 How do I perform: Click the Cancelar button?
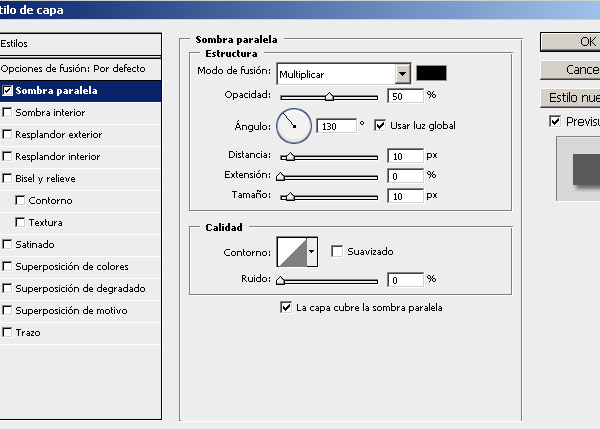(570, 70)
